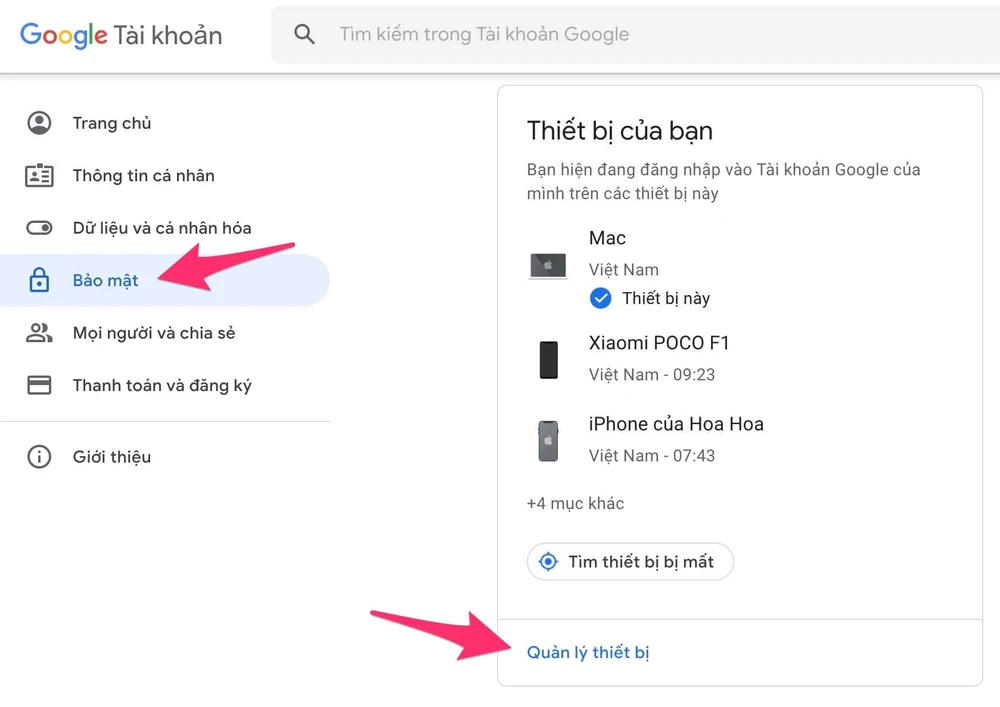This screenshot has width=1000, height=707.
Task: Click the Thanh toán và đăng ký wallet icon
Action: [x=39, y=385]
